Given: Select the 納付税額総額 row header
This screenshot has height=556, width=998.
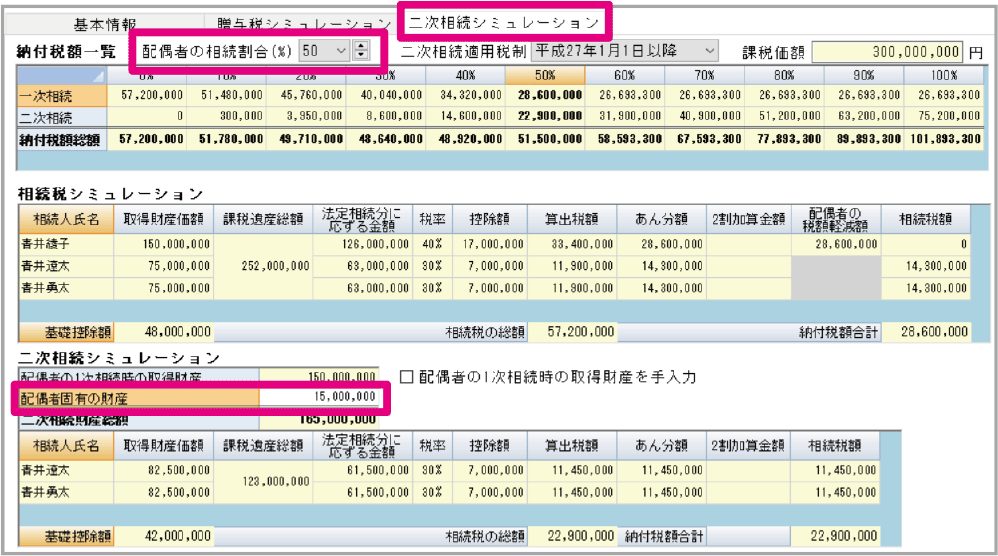Looking at the screenshot, I should [61, 140].
